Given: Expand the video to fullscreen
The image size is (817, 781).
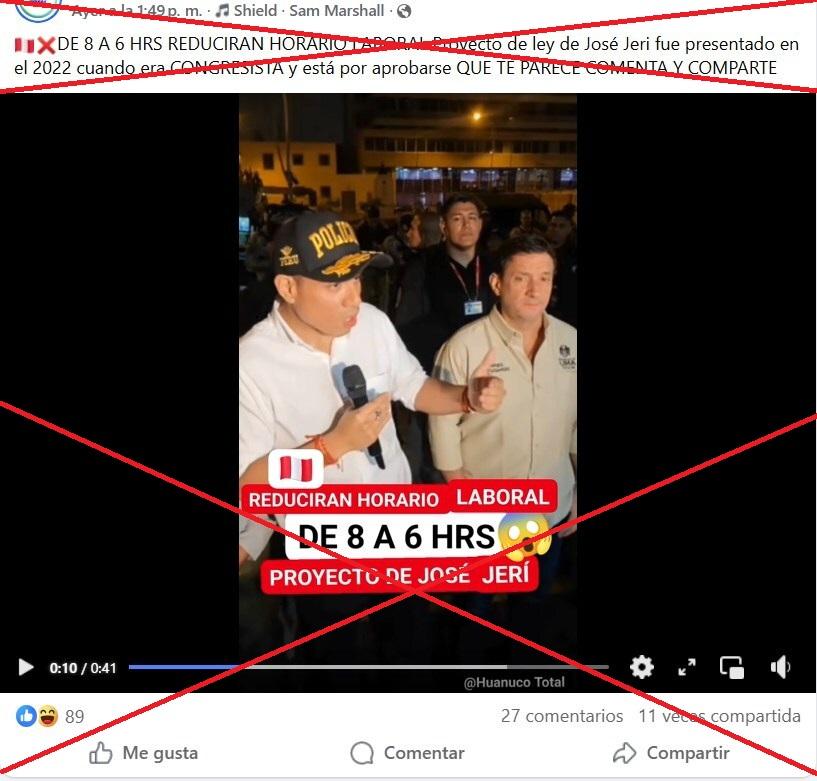Looking at the screenshot, I should point(687,667).
